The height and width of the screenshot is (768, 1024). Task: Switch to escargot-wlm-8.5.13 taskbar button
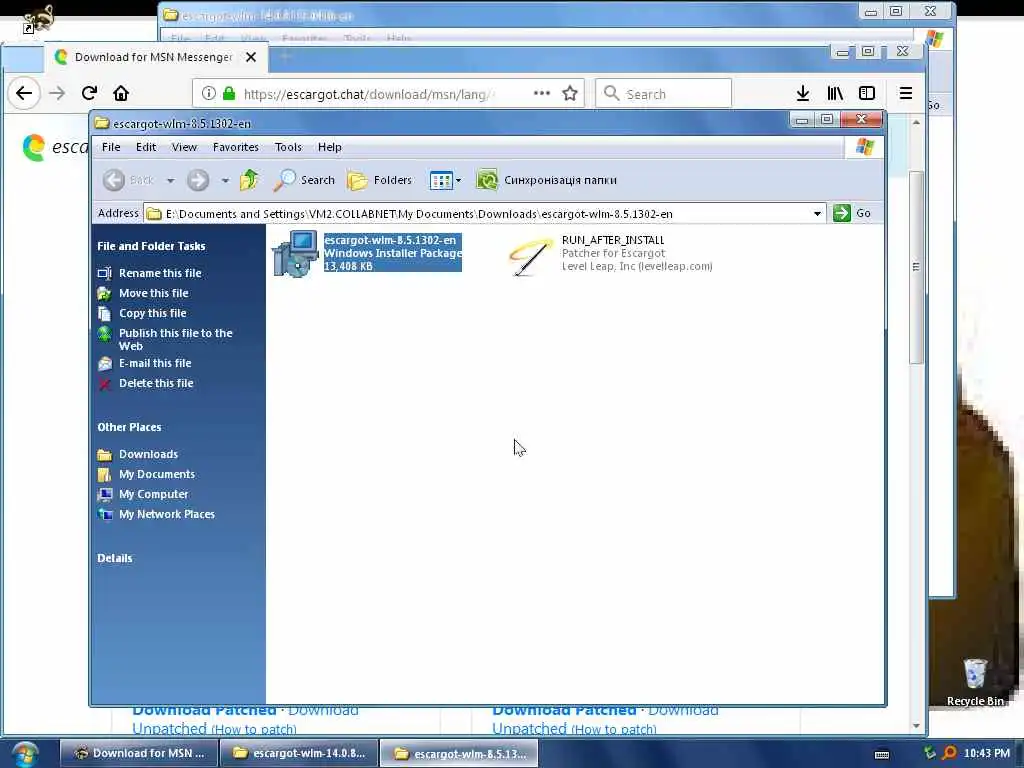[x=460, y=753]
